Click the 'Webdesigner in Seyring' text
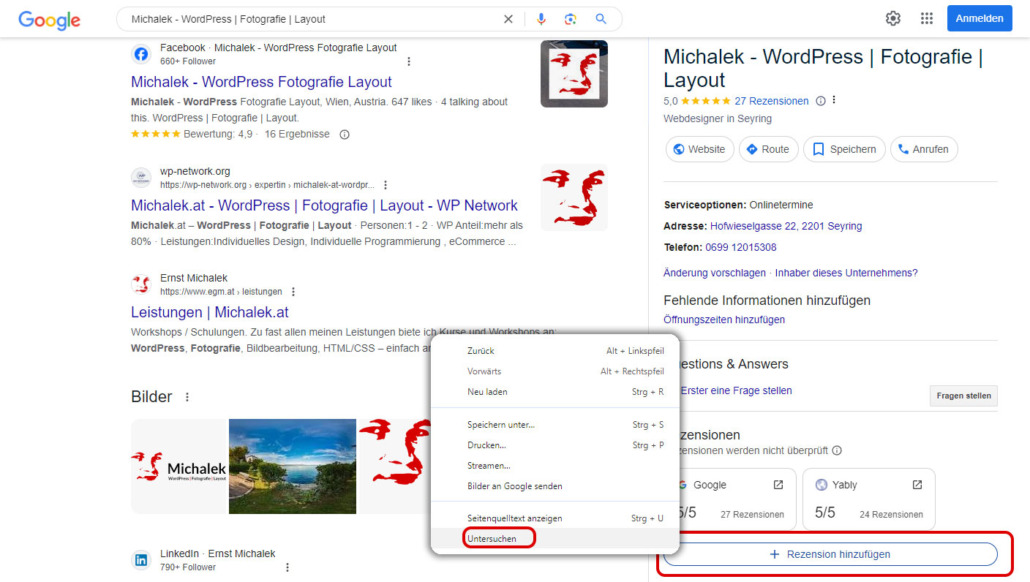This screenshot has width=1030, height=582. point(717,119)
